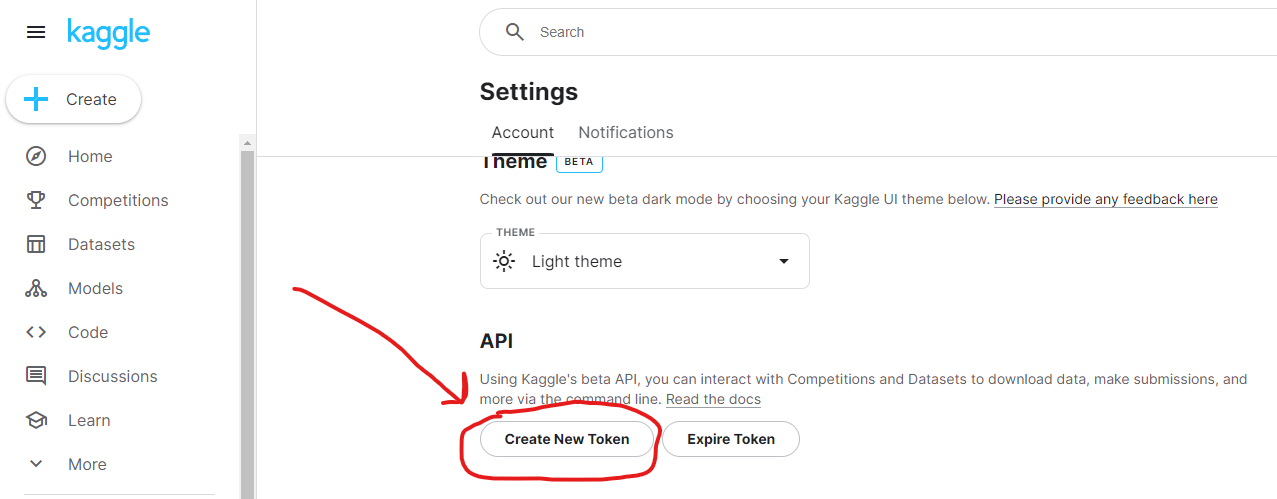The height and width of the screenshot is (499, 1277).
Task: Click the Create New Token button
Action: click(567, 439)
